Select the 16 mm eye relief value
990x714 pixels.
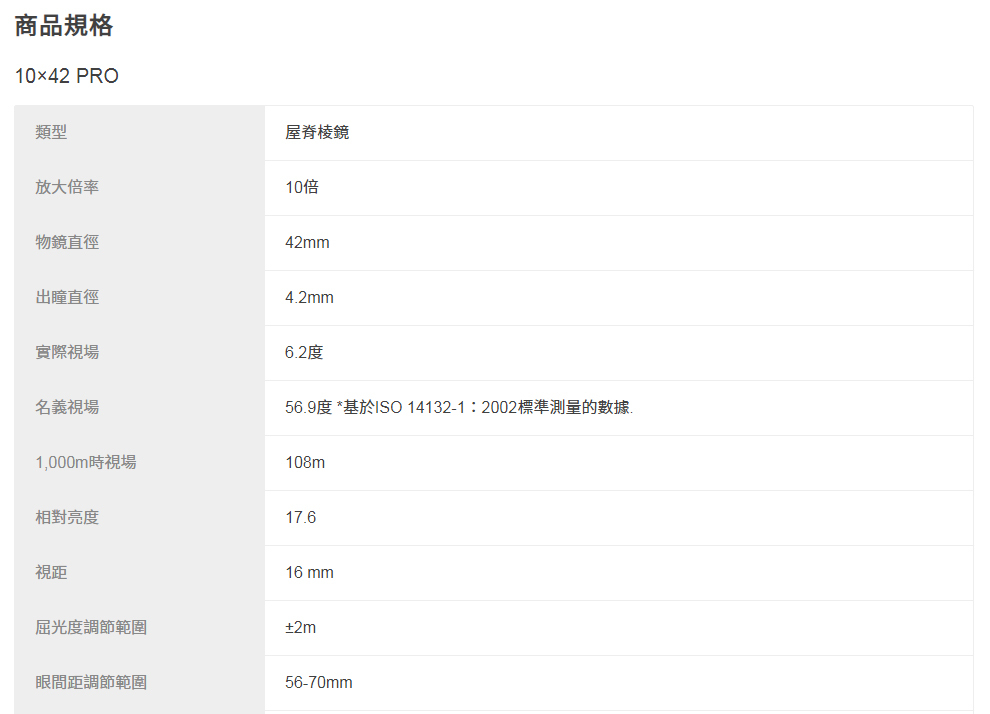(x=309, y=572)
